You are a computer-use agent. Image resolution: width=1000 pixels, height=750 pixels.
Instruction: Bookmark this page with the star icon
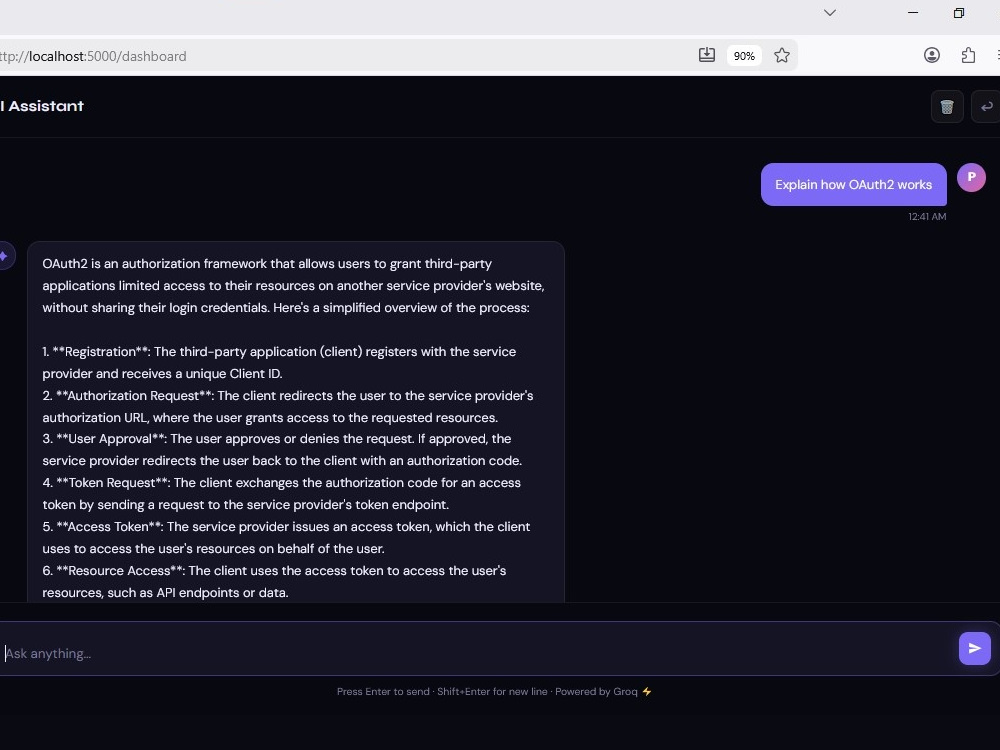[x=782, y=55]
